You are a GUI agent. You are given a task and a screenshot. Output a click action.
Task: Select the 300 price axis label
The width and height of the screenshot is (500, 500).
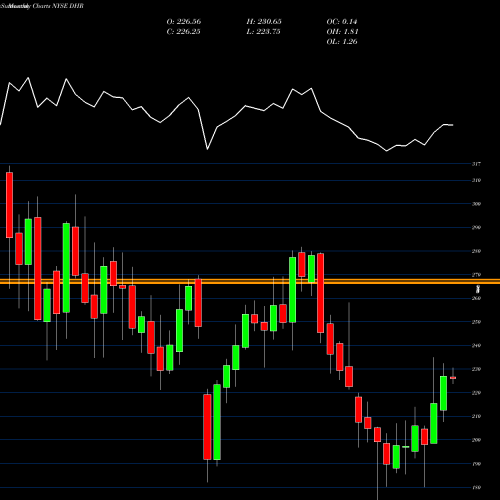point(476,204)
